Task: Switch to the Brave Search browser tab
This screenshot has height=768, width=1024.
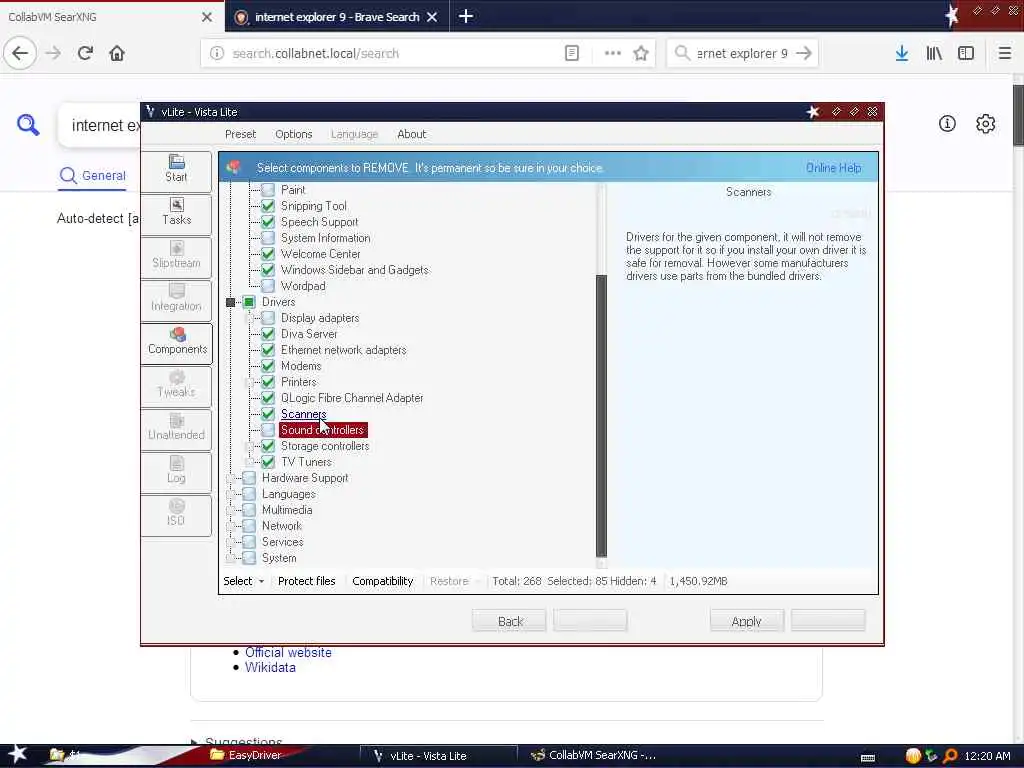Action: (x=337, y=16)
